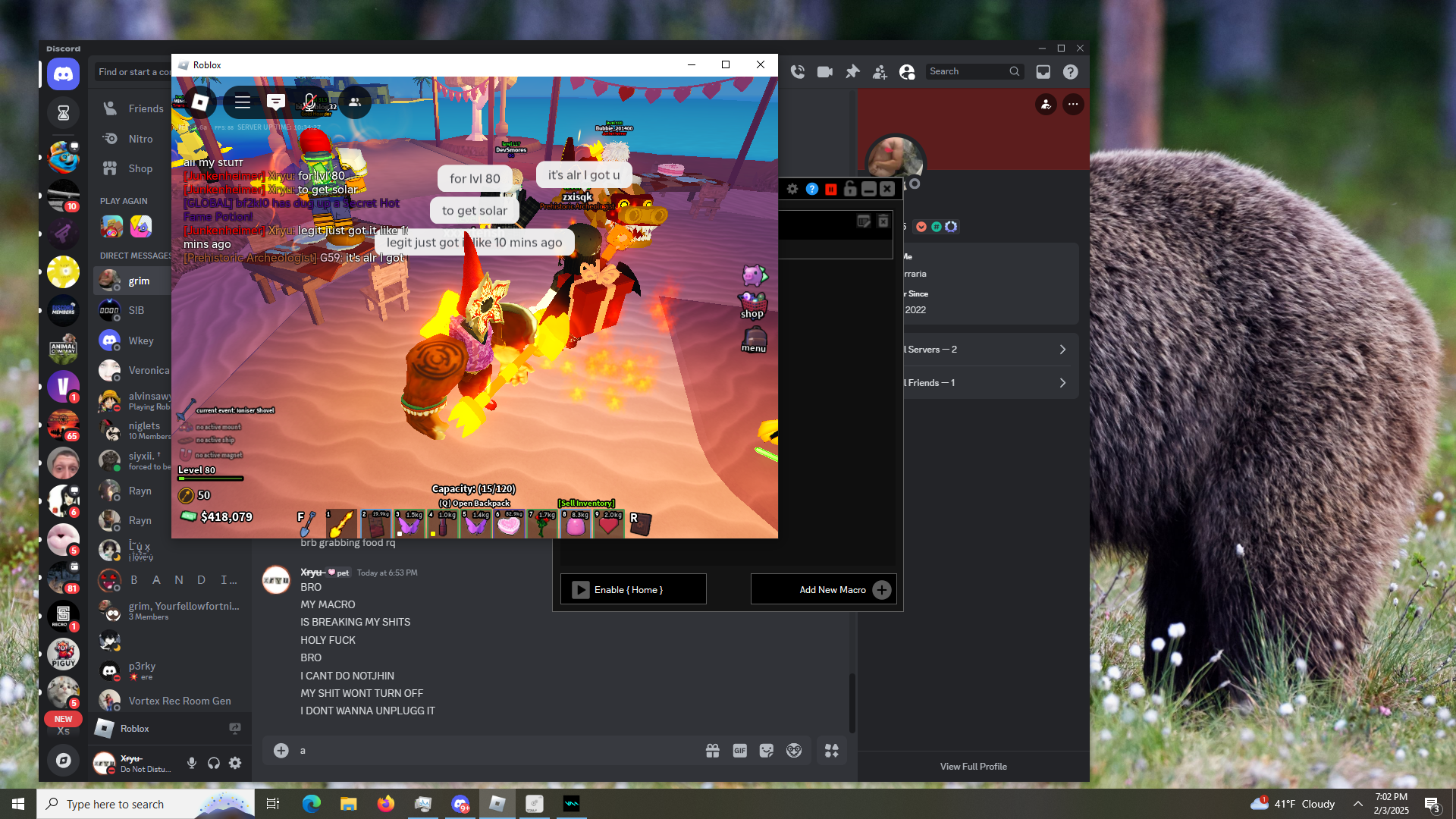Viewport: 1456px width, 819px height.
Task: Mute the Discord microphone
Action: pyautogui.click(x=192, y=763)
